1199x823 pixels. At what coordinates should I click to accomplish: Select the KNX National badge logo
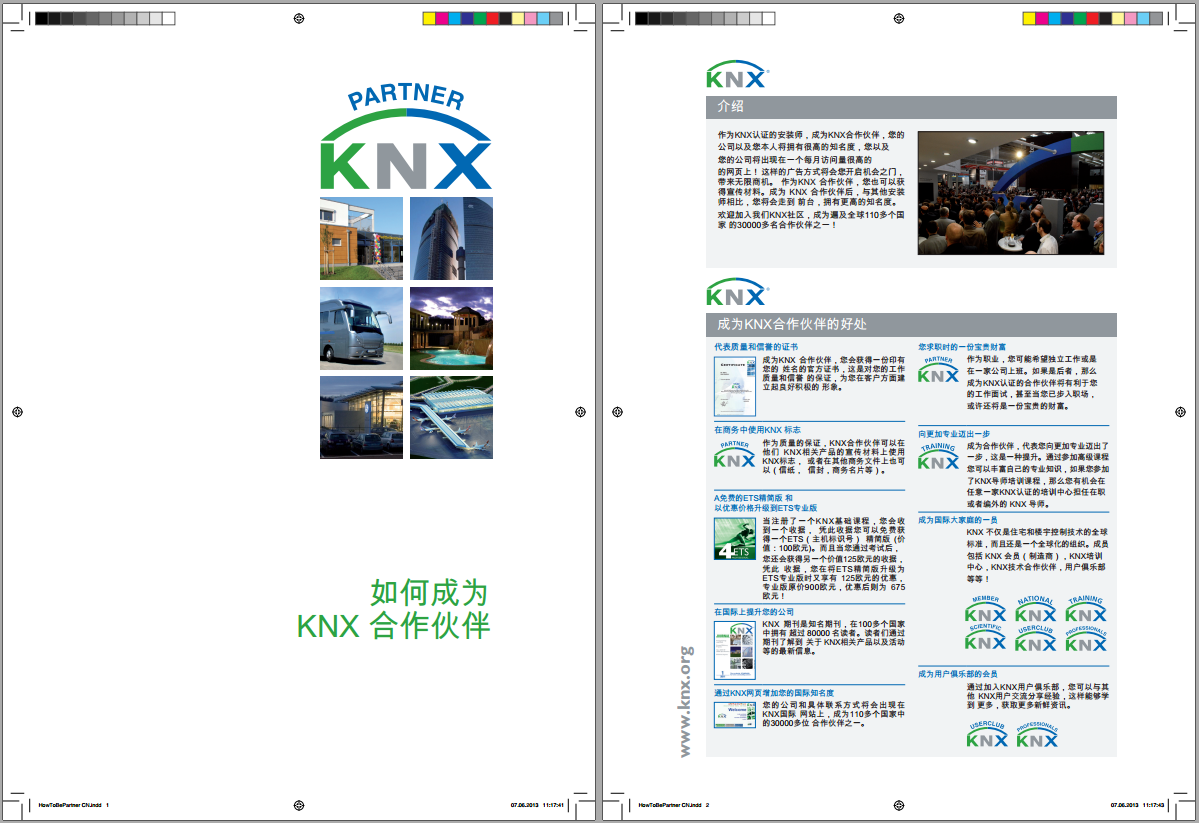[x=1035, y=611]
